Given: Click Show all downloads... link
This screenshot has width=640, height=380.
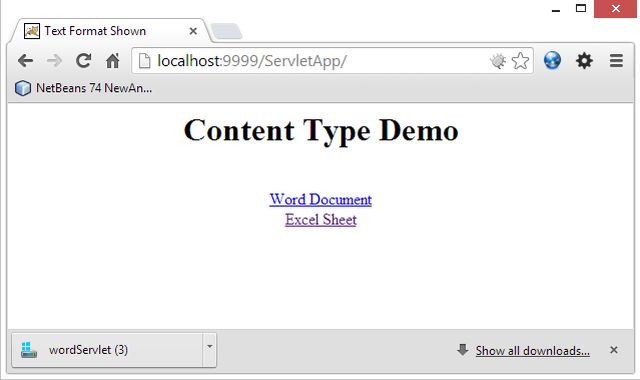Looking at the screenshot, I should click(x=532, y=351).
